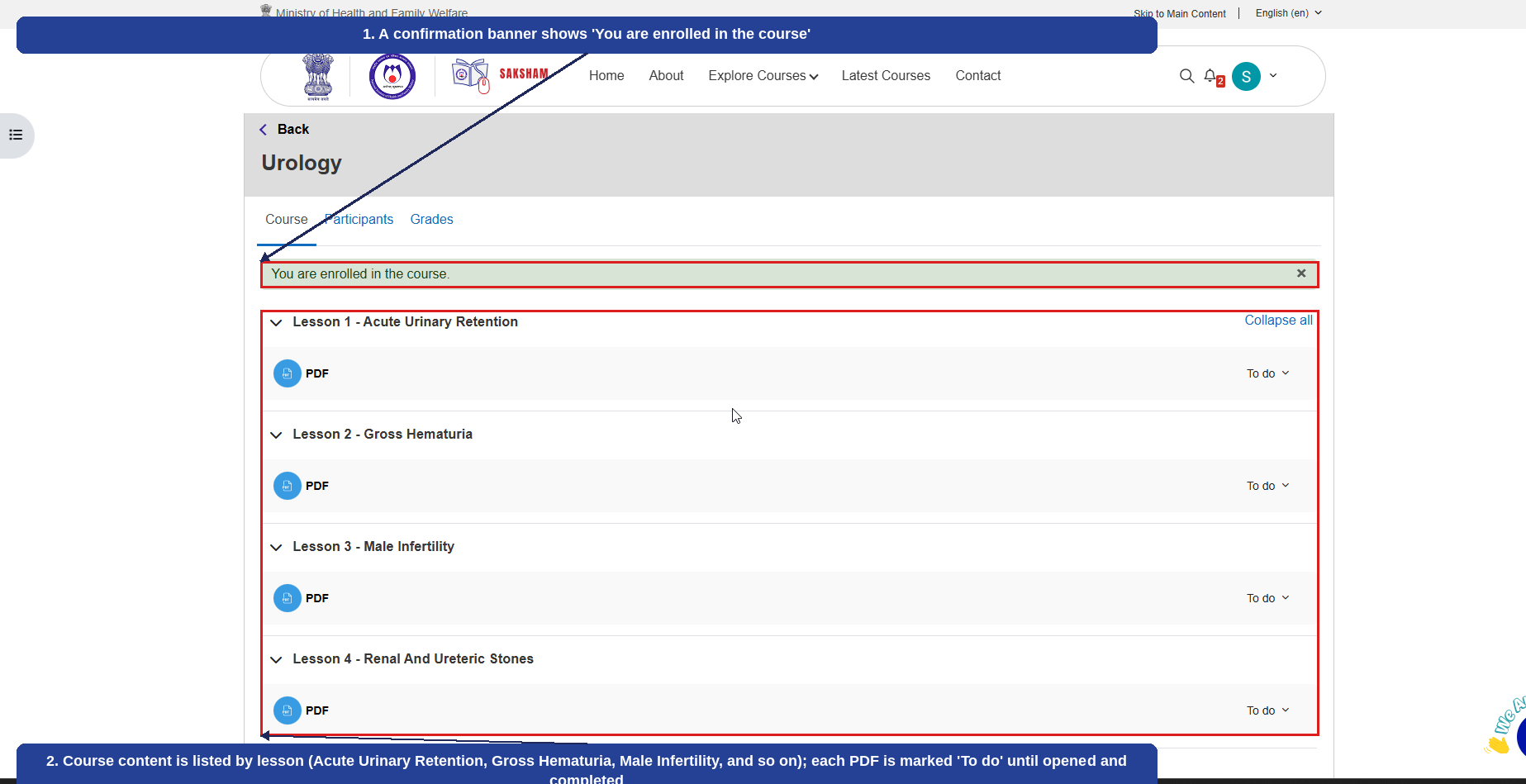Expand the user menu arrow beside avatar

[1273, 75]
